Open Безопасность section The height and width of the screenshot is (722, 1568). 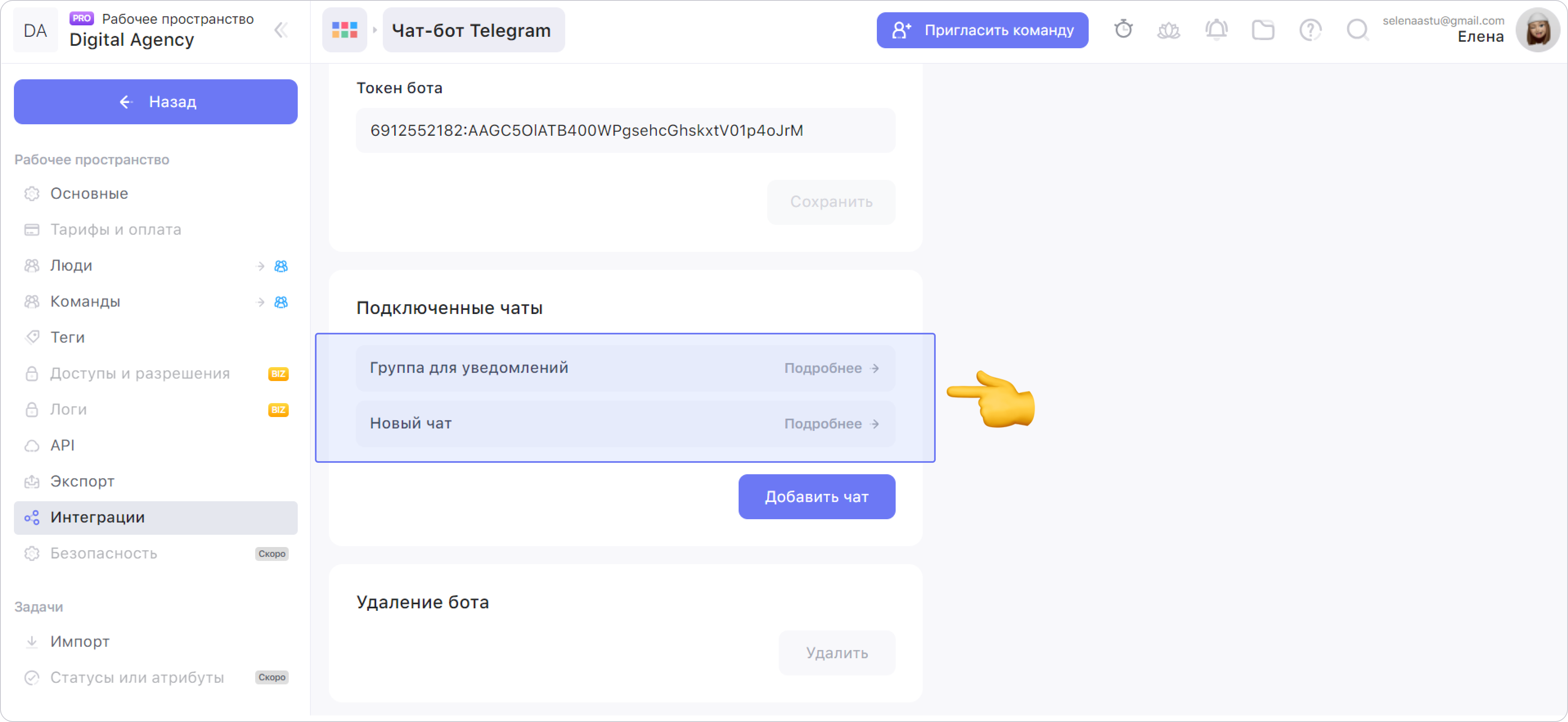(x=156, y=553)
